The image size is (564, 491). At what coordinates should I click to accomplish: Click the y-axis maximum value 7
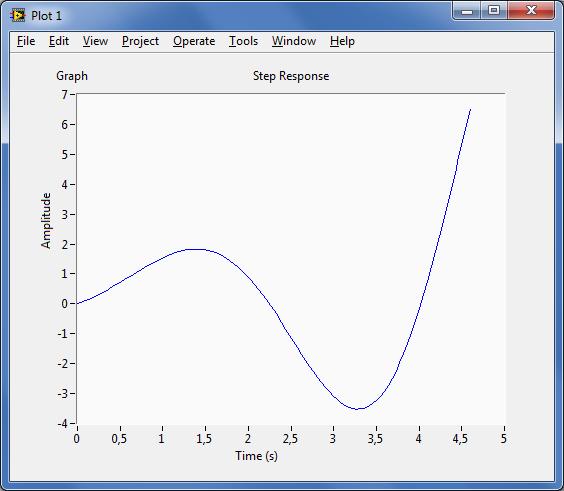tap(64, 94)
